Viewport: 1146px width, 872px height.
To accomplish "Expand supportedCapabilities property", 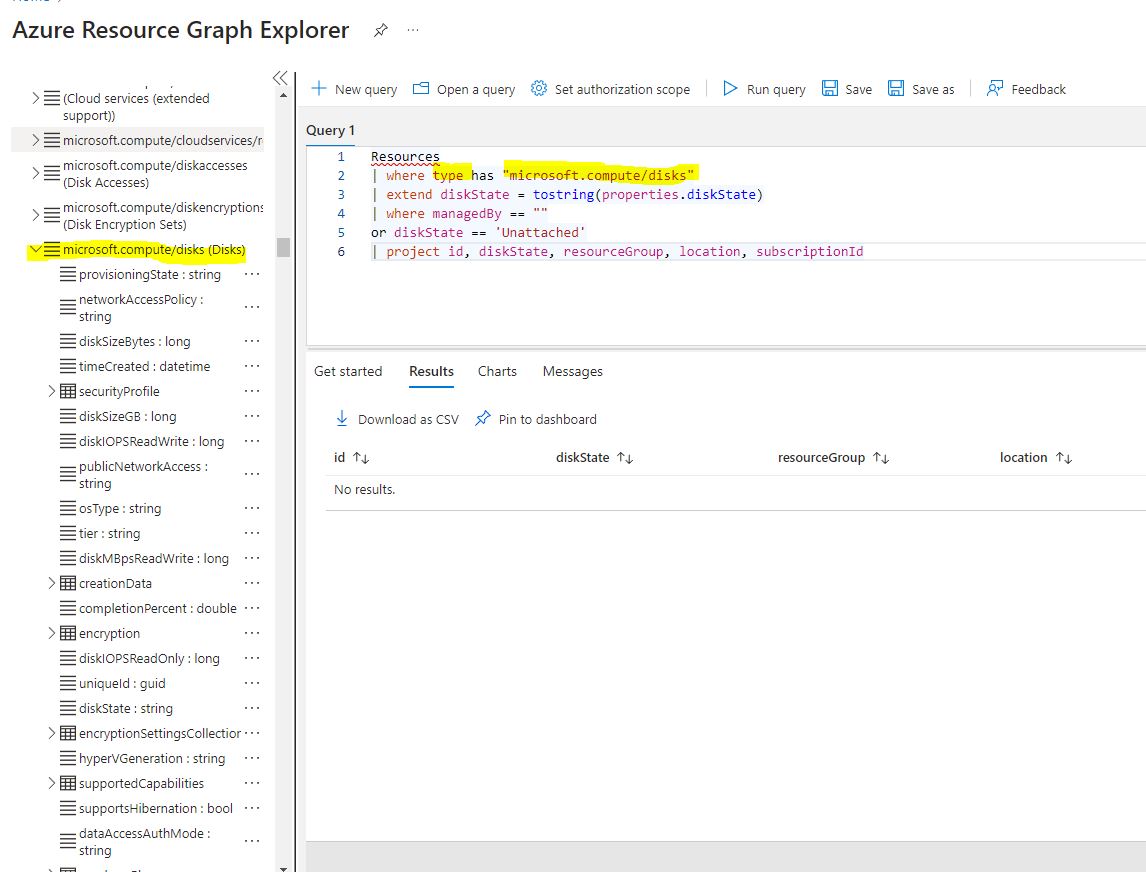I will pos(51,783).
